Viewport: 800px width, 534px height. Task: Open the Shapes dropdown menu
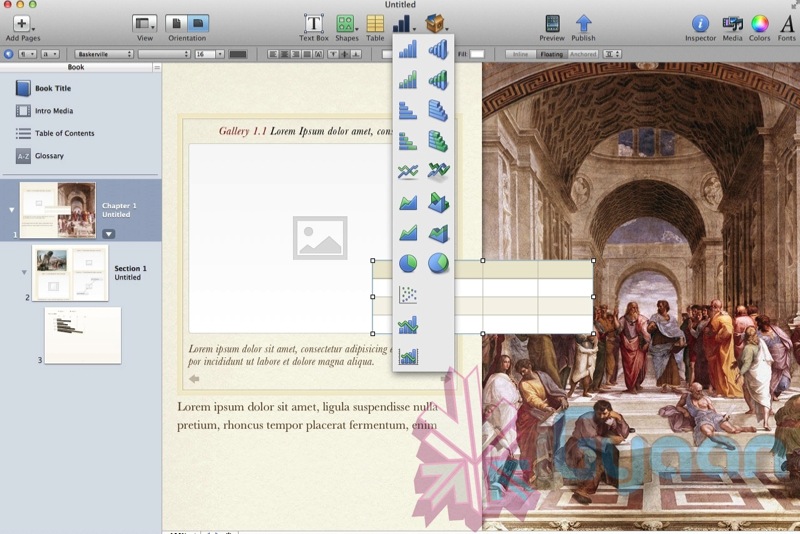(346, 24)
